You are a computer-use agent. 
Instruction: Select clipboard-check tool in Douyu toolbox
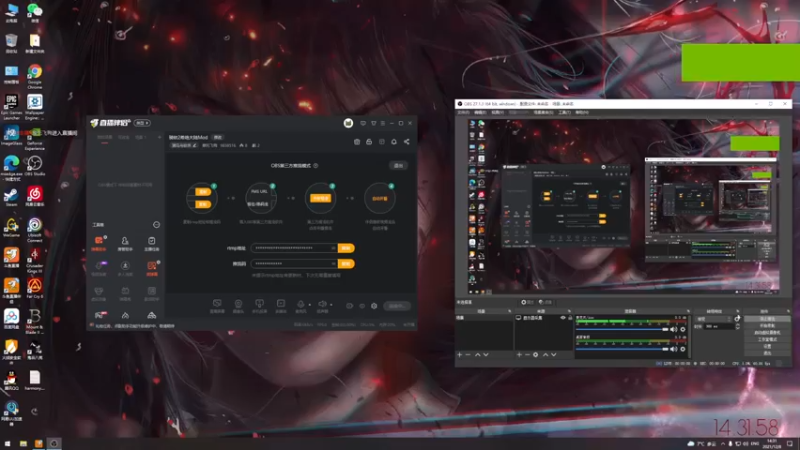tap(152, 243)
